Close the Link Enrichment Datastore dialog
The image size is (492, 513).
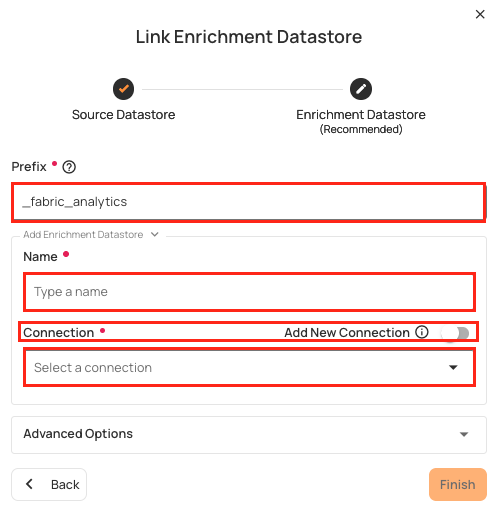480,14
